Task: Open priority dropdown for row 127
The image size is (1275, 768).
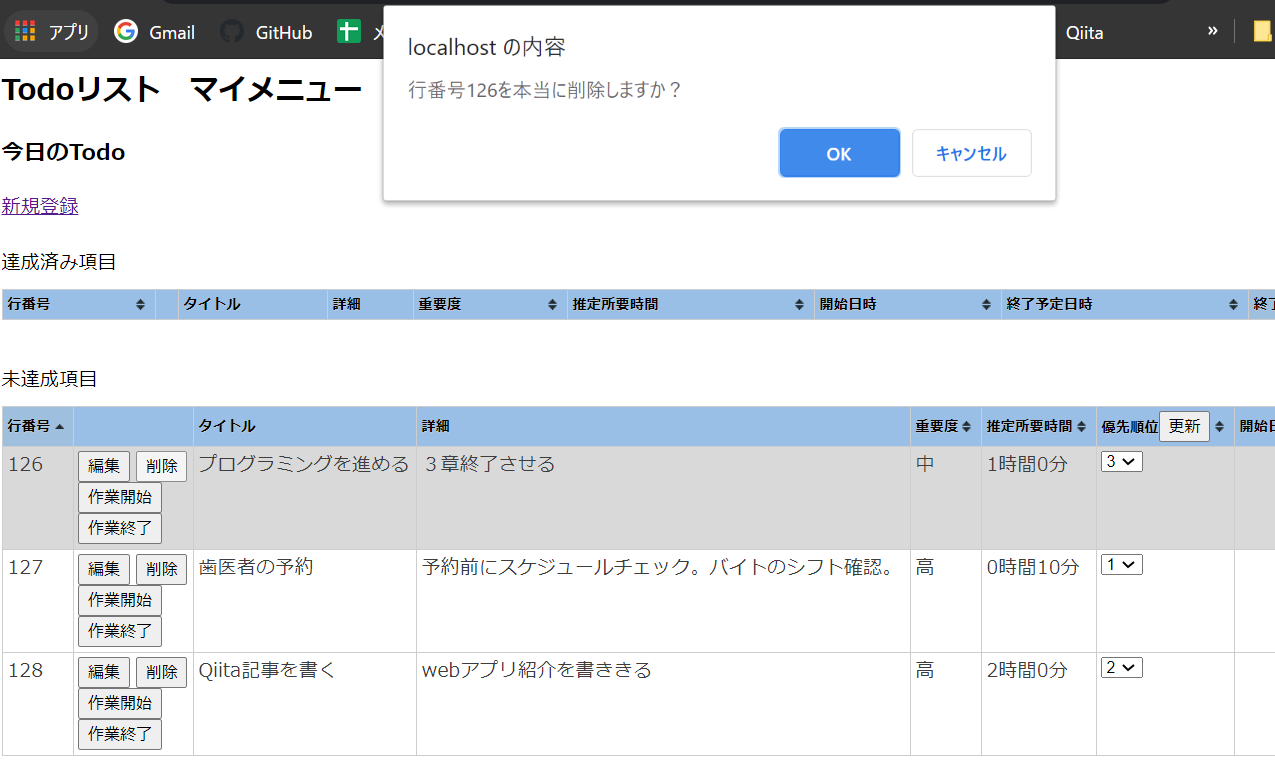Action: click(x=1122, y=565)
